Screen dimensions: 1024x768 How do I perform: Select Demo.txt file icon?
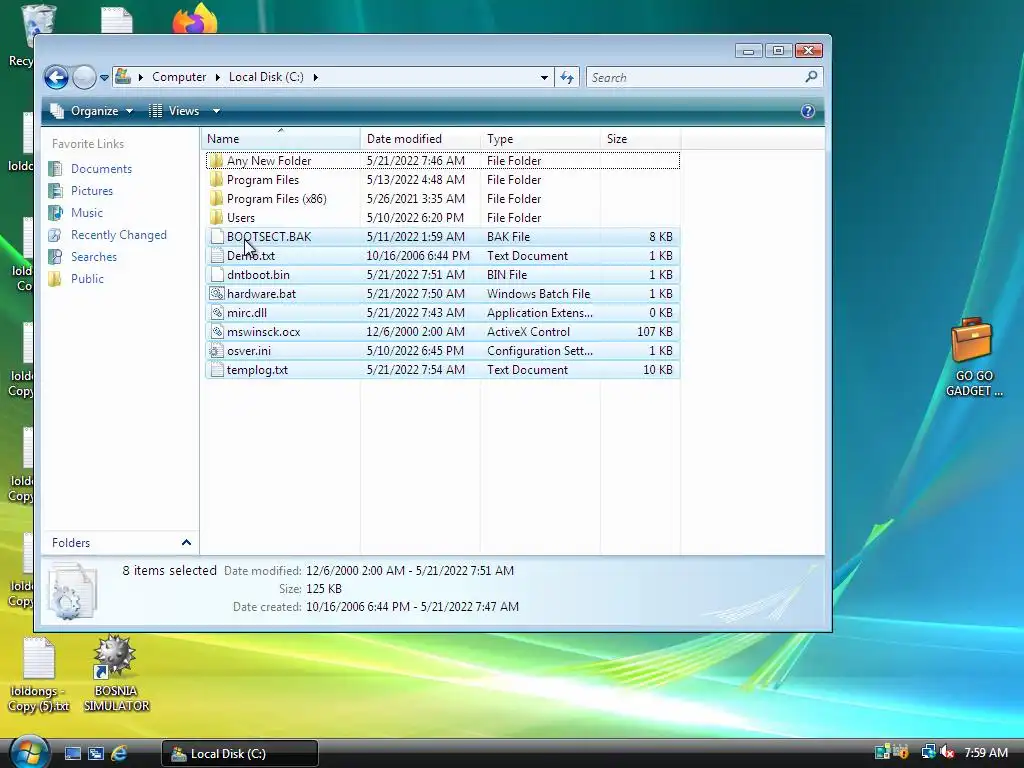(x=216, y=255)
